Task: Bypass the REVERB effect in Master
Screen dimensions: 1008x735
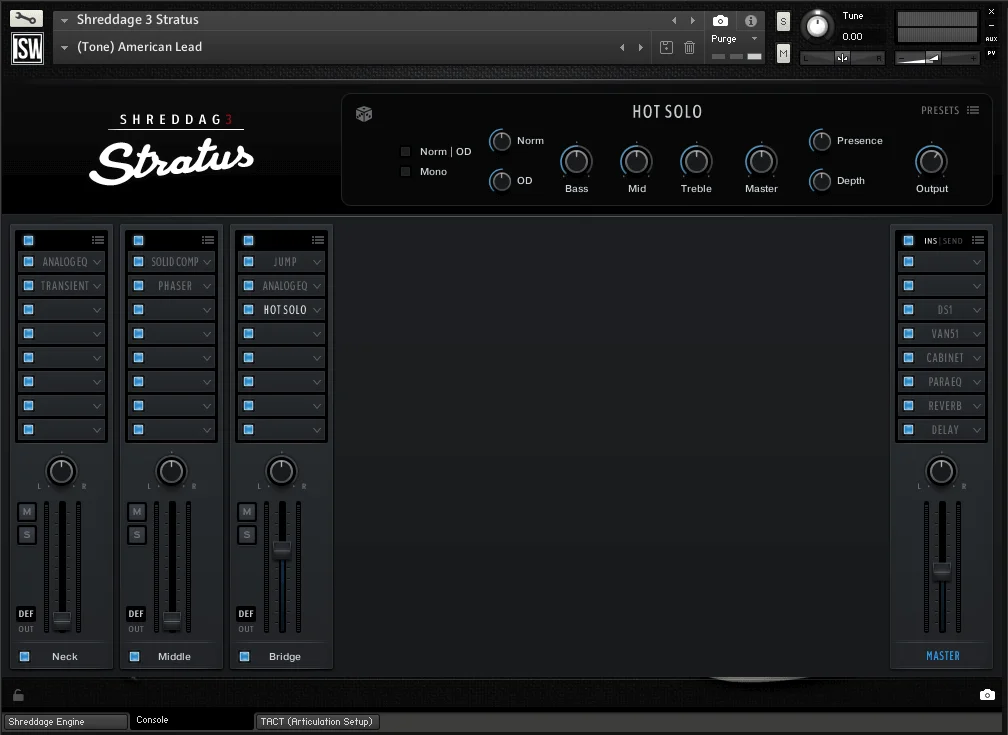Action: (x=908, y=406)
